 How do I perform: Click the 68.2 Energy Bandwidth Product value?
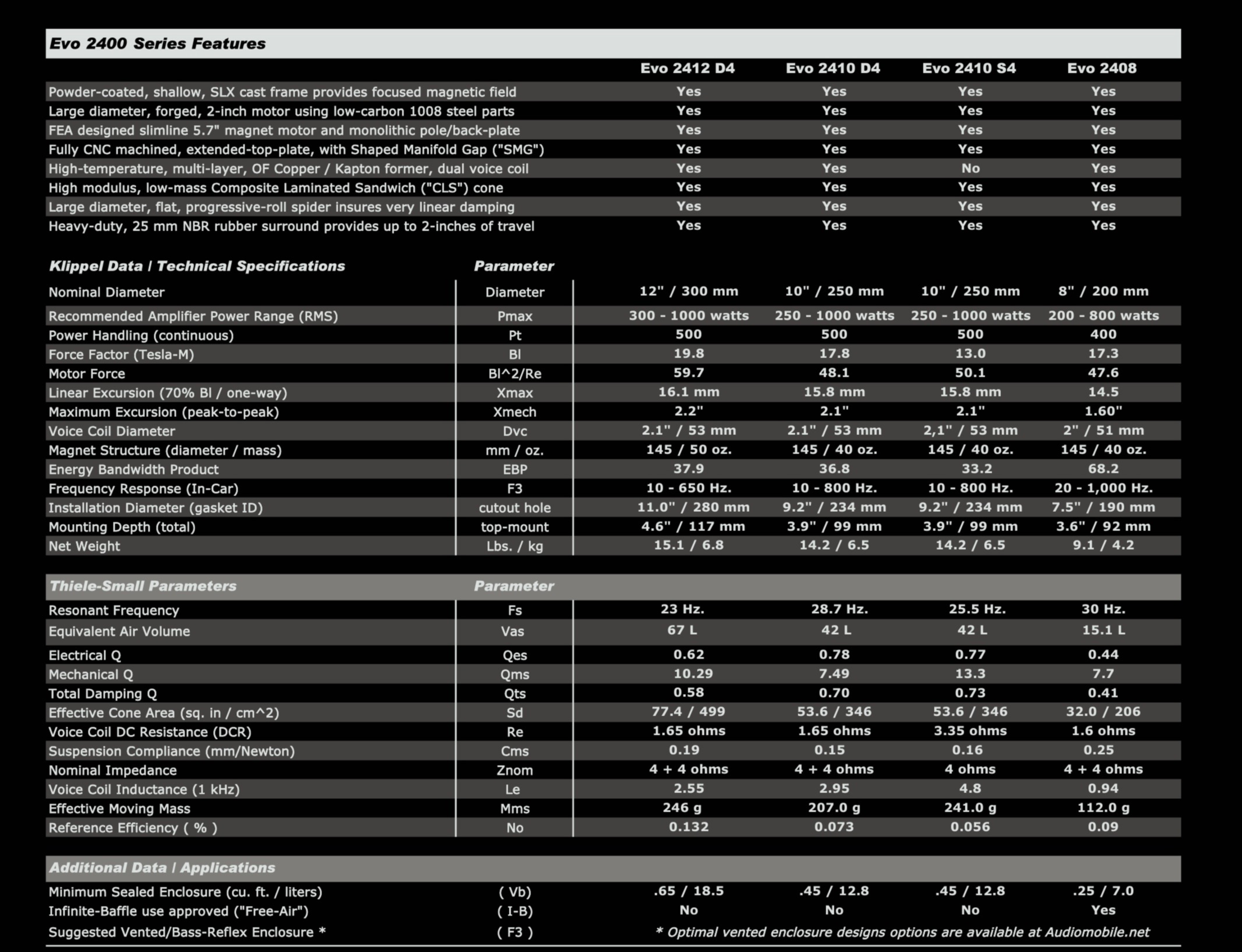coord(1103,469)
